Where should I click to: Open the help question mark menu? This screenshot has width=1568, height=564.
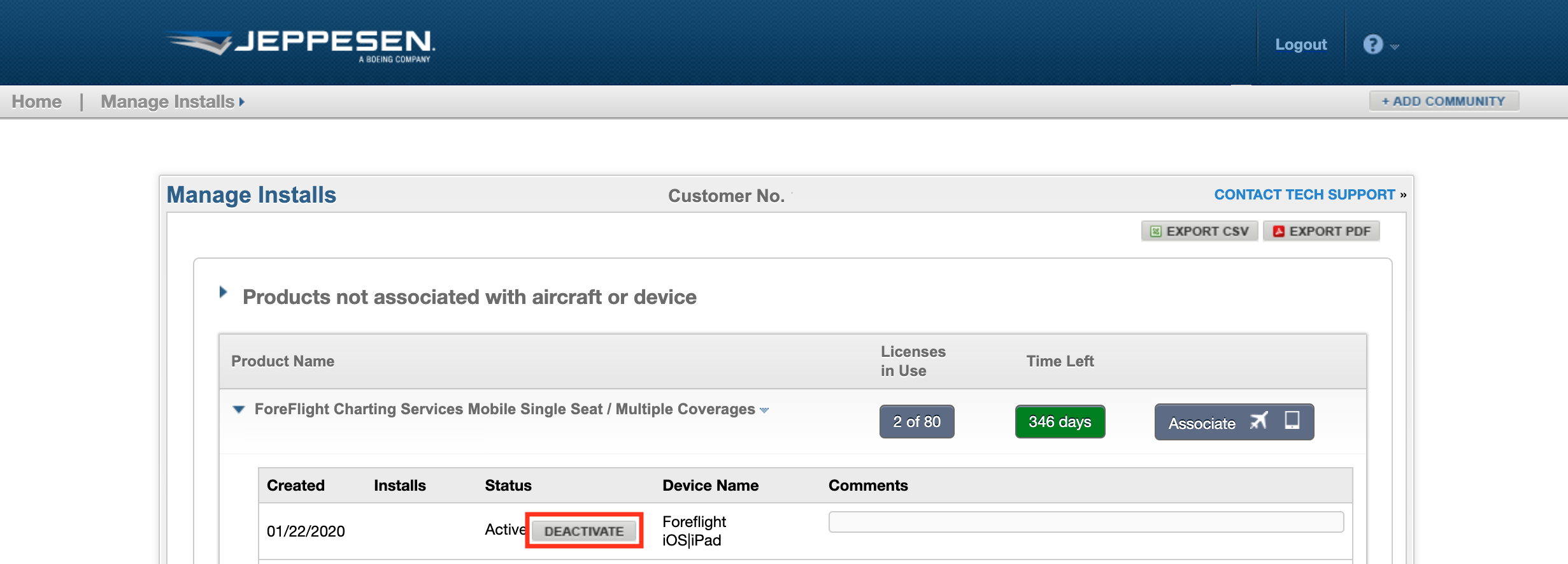1372,45
